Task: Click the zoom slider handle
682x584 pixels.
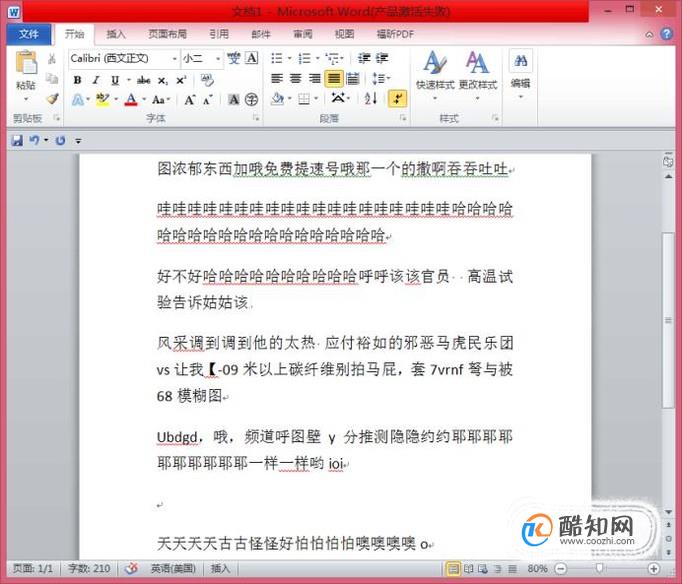Action: (x=599, y=568)
